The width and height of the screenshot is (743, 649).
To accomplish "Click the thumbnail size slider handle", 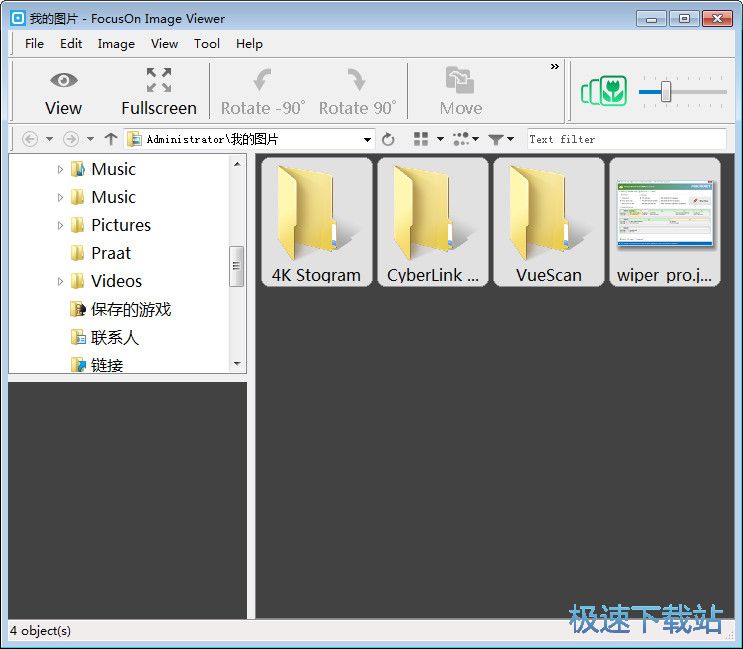I will coord(665,92).
